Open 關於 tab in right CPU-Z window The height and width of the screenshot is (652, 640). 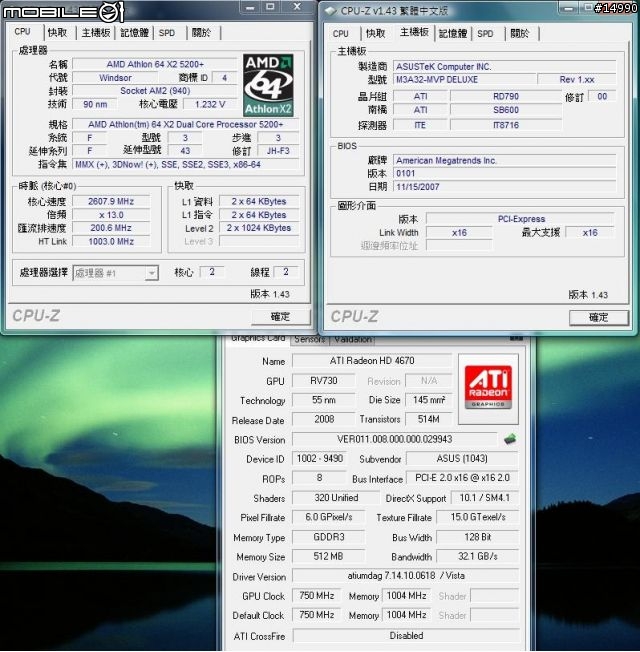[x=520, y=34]
